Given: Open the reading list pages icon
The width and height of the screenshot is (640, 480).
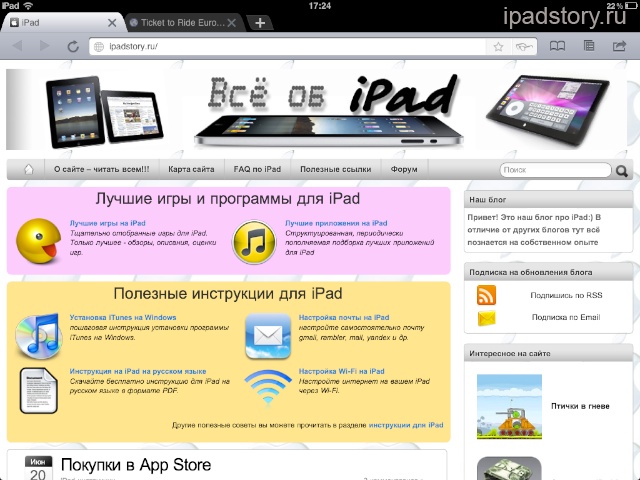Looking at the screenshot, I should (x=589, y=46).
